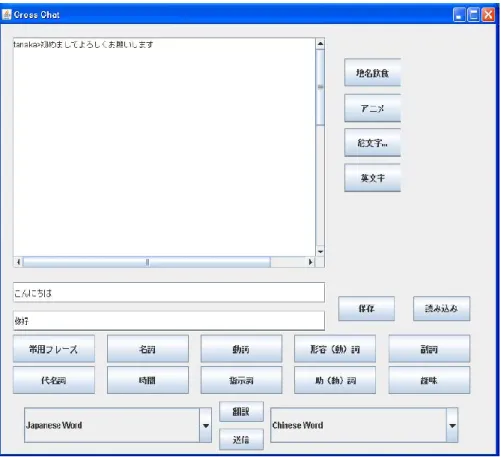Click the chat log scroll-up arrow
The height and width of the screenshot is (457, 501).
[320, 44]
